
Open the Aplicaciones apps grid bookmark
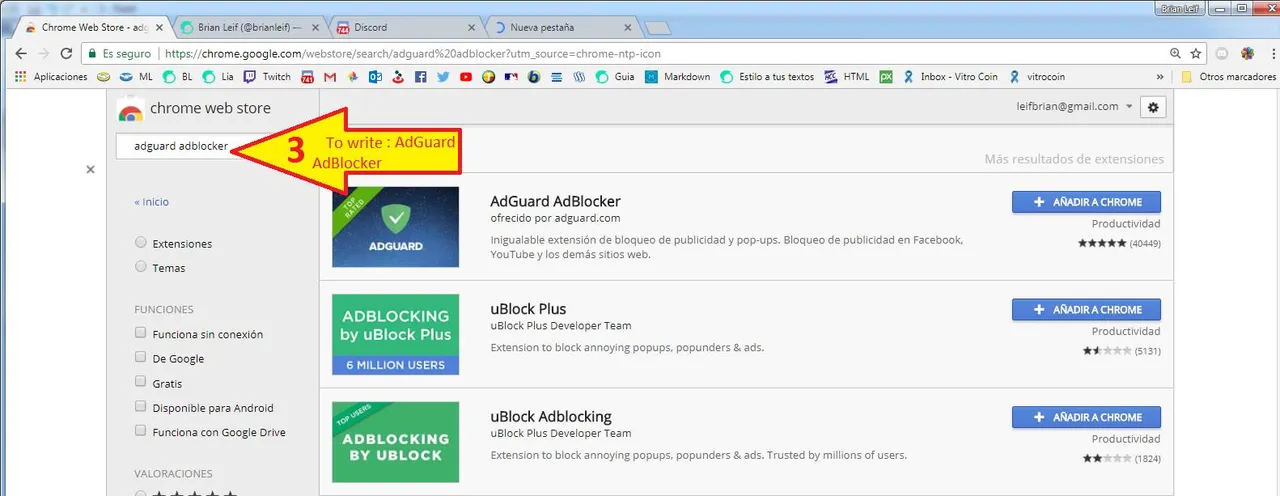tap(52, 76)
